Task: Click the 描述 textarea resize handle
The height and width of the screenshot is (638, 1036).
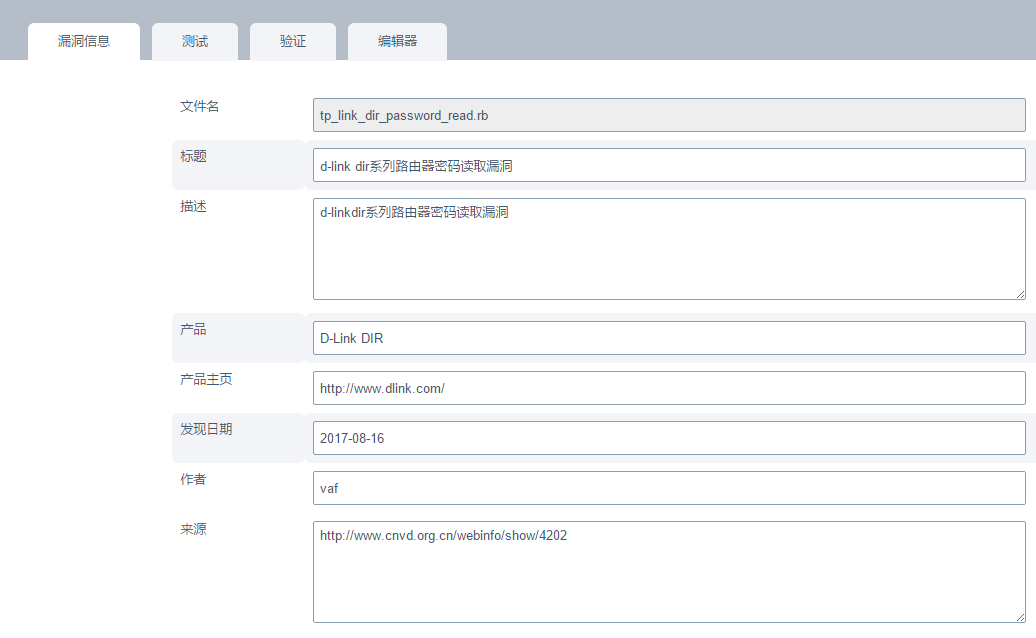Action: click(x=1020, y=295)
